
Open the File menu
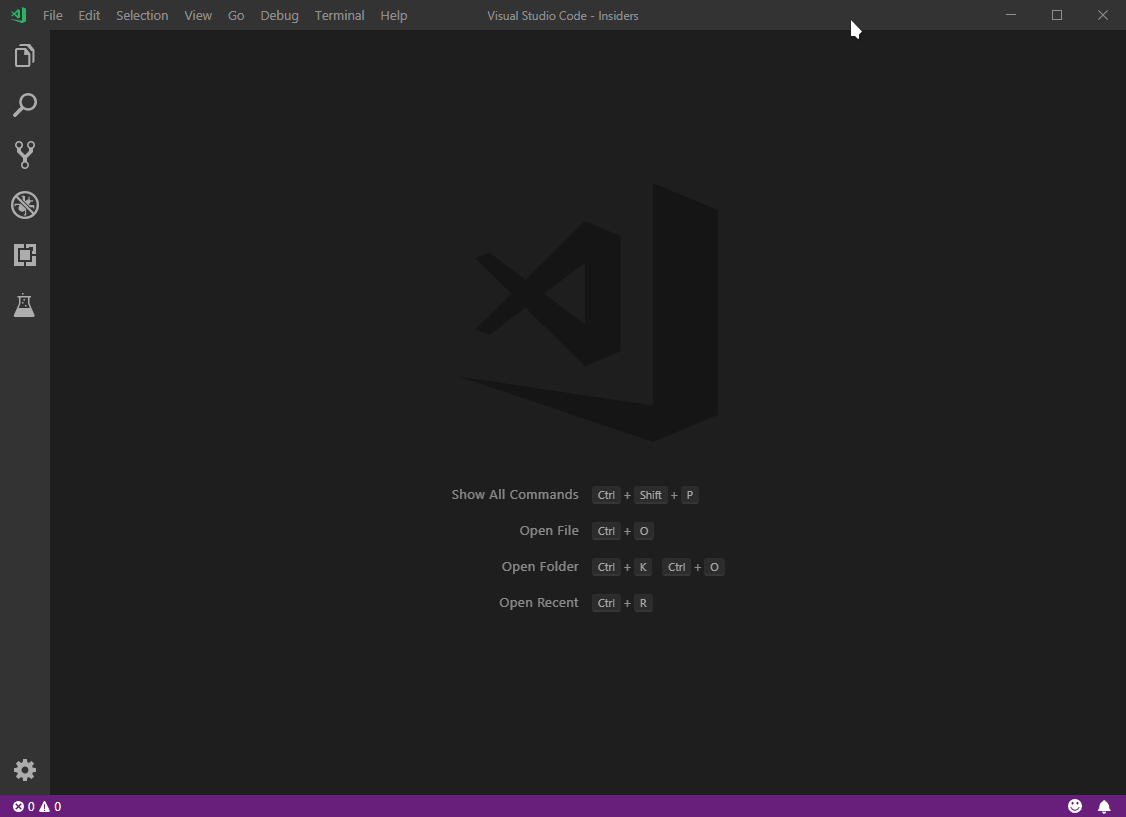click(52, 15)
